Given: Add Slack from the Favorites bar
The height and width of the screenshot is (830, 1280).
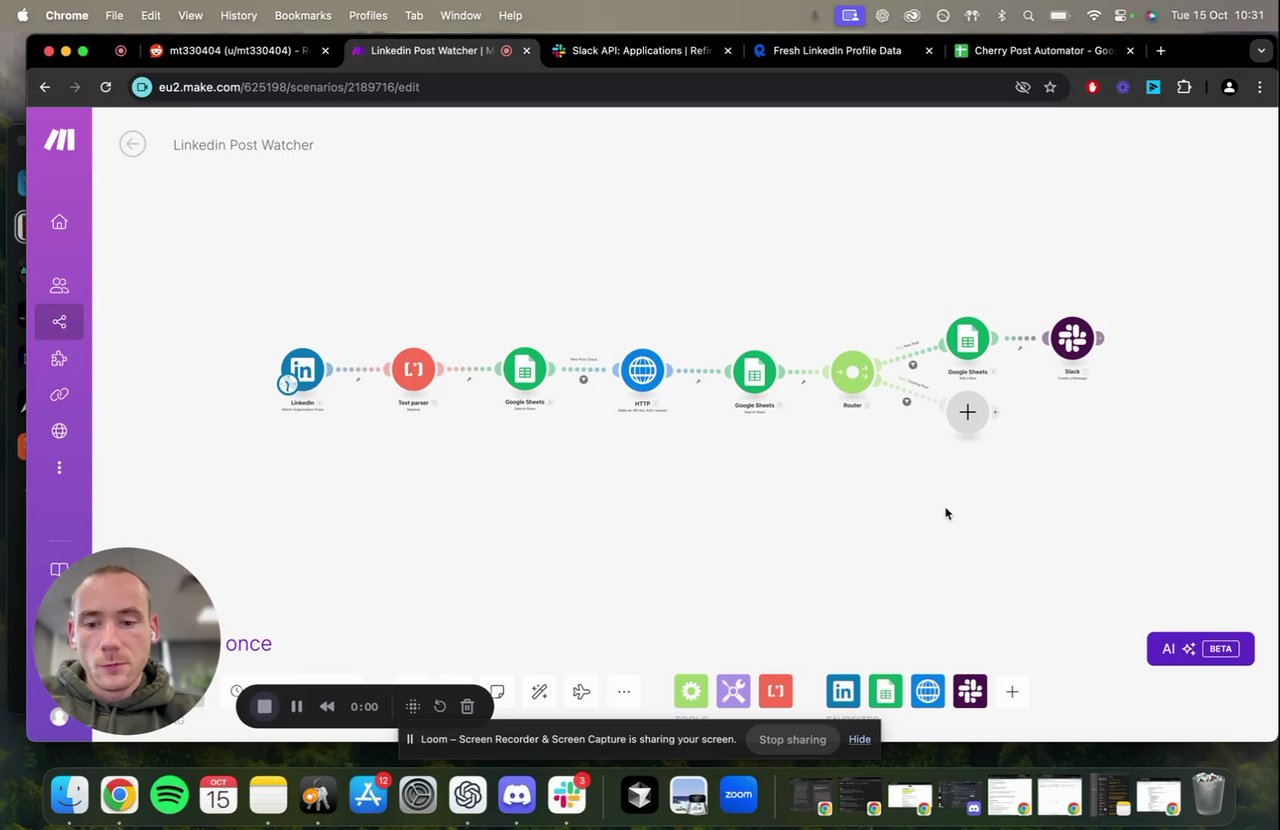Looking at the screenshot, I should 970,691.
